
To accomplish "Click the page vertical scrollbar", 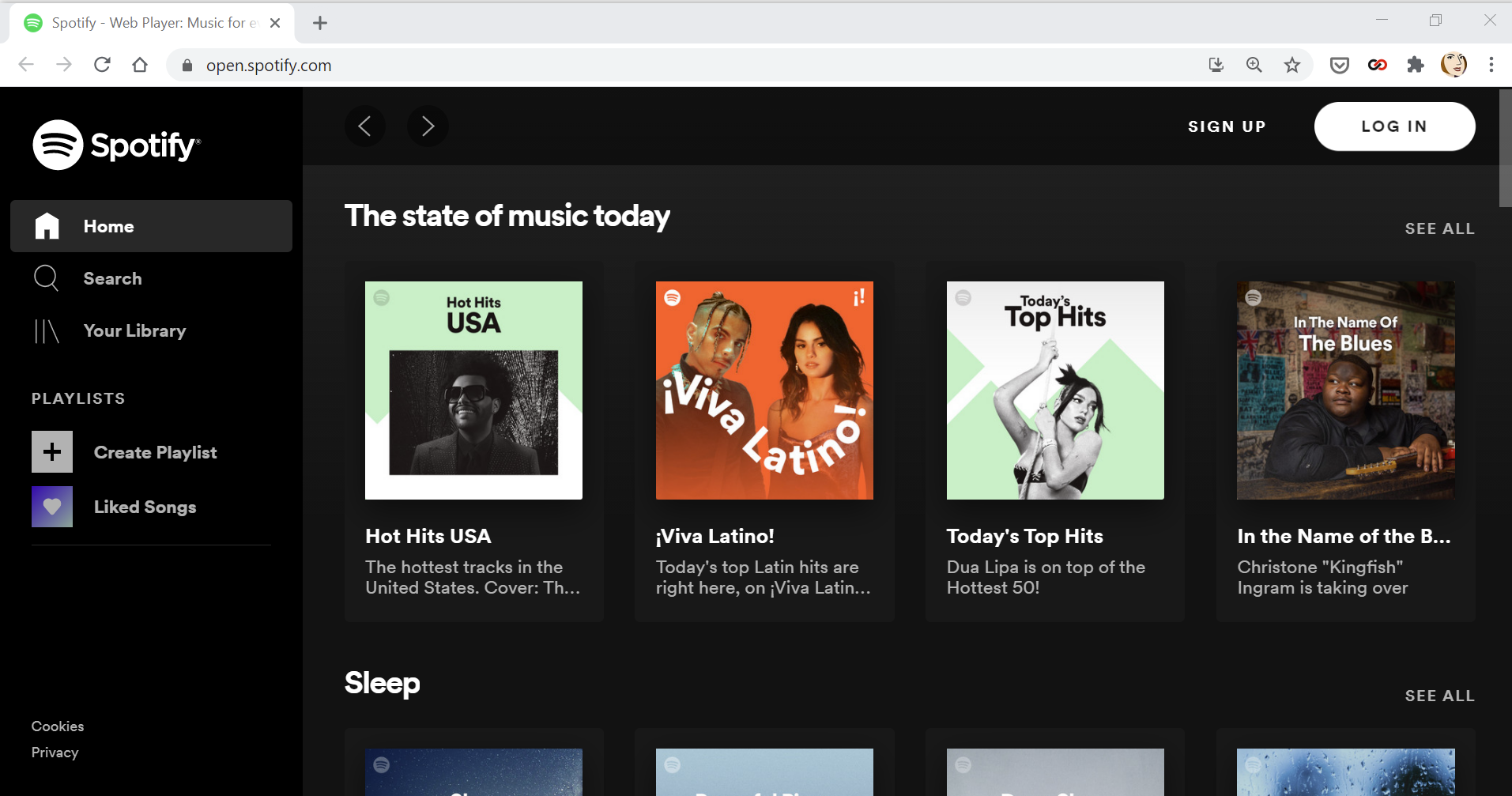I will coord(1505,149).
